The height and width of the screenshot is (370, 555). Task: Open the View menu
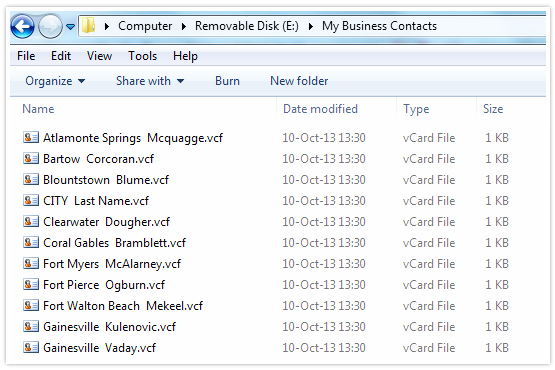pos(99,56)
